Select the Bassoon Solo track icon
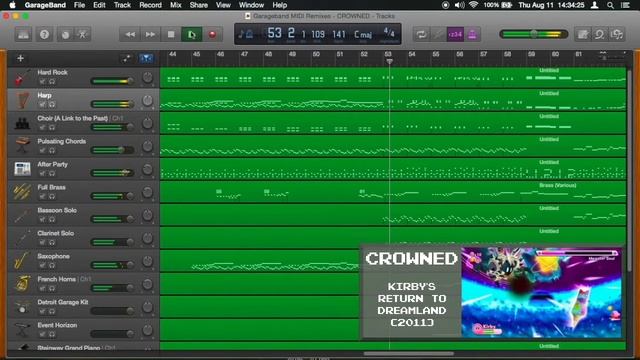This screenshot has width=640, height=360. (22, 215)
